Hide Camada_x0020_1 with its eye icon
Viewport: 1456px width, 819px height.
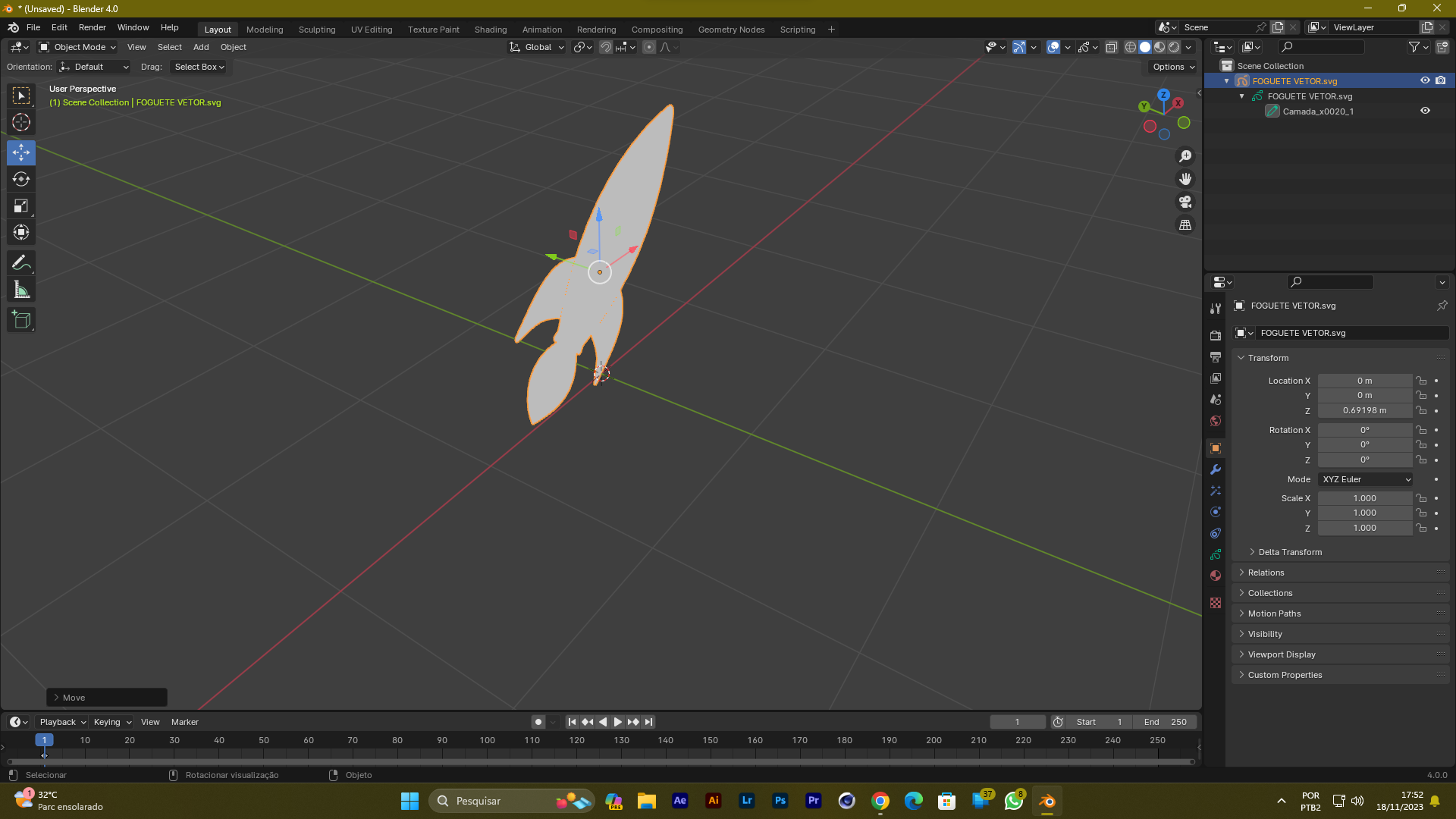(1425, 111)
